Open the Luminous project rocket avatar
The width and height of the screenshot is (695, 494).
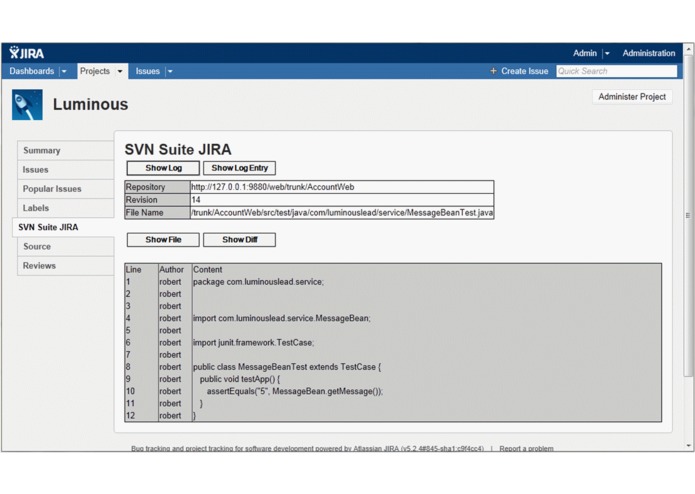(27, 105)
